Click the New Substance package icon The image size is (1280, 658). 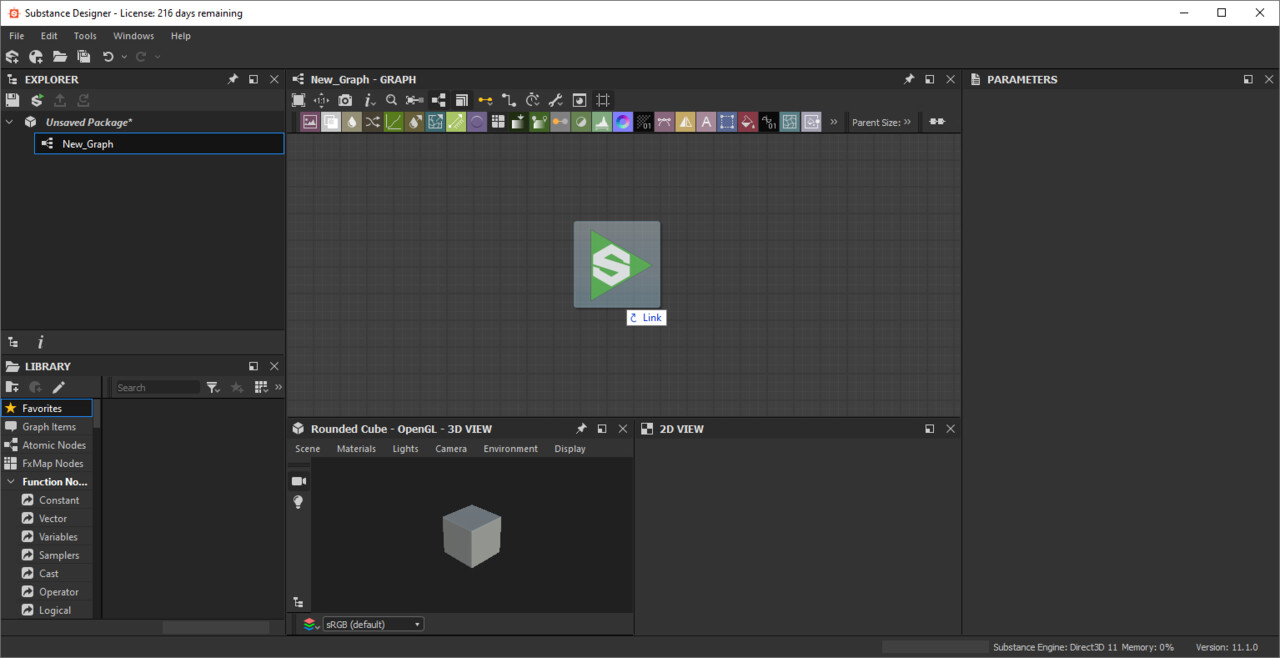[12, 57]
